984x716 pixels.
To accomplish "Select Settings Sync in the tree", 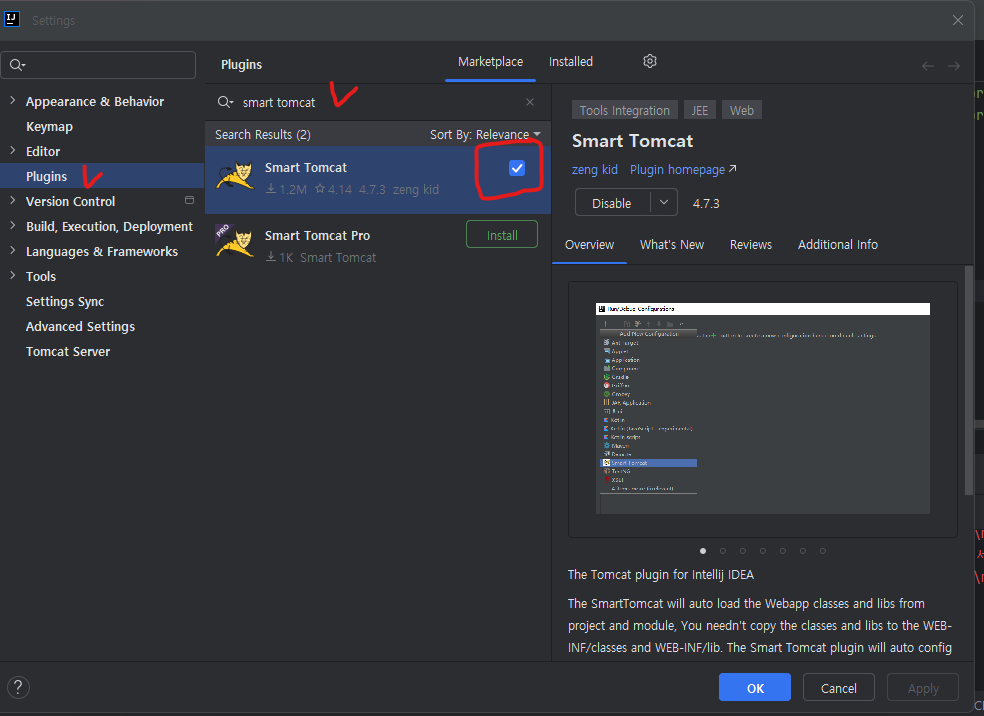I will pos(65,301).
